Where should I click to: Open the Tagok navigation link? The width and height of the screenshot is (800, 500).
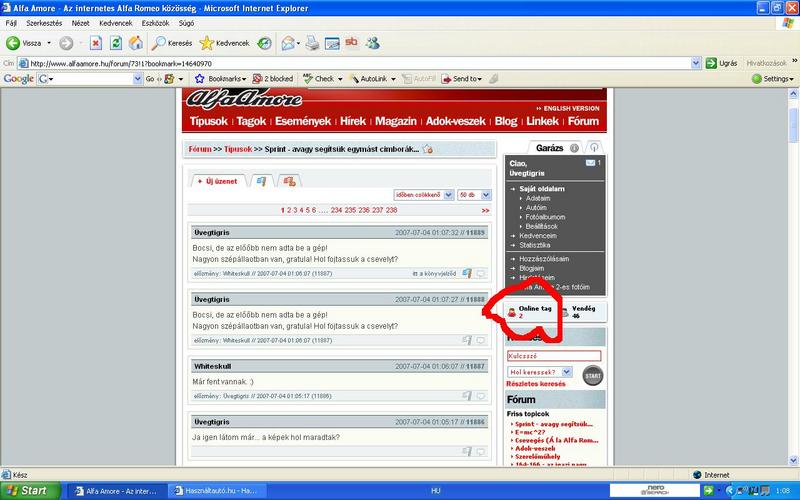point(251,121)
